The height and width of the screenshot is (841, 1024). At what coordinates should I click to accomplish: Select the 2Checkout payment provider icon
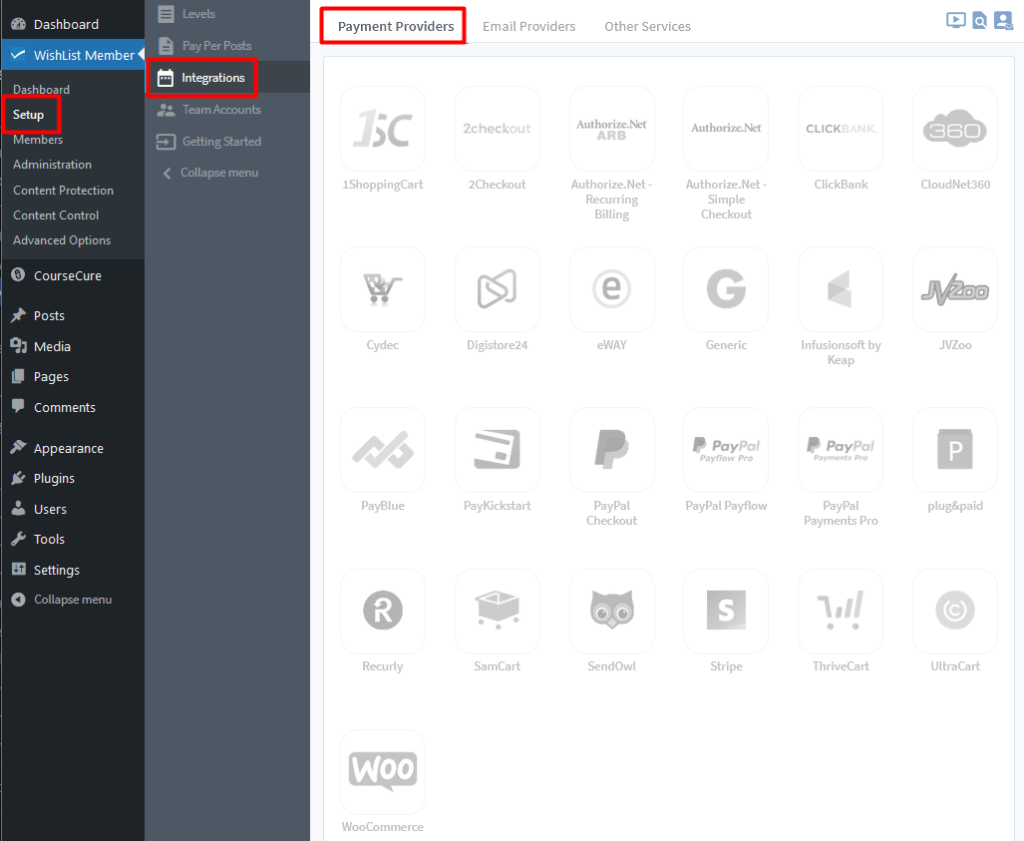tap(497, 129)
